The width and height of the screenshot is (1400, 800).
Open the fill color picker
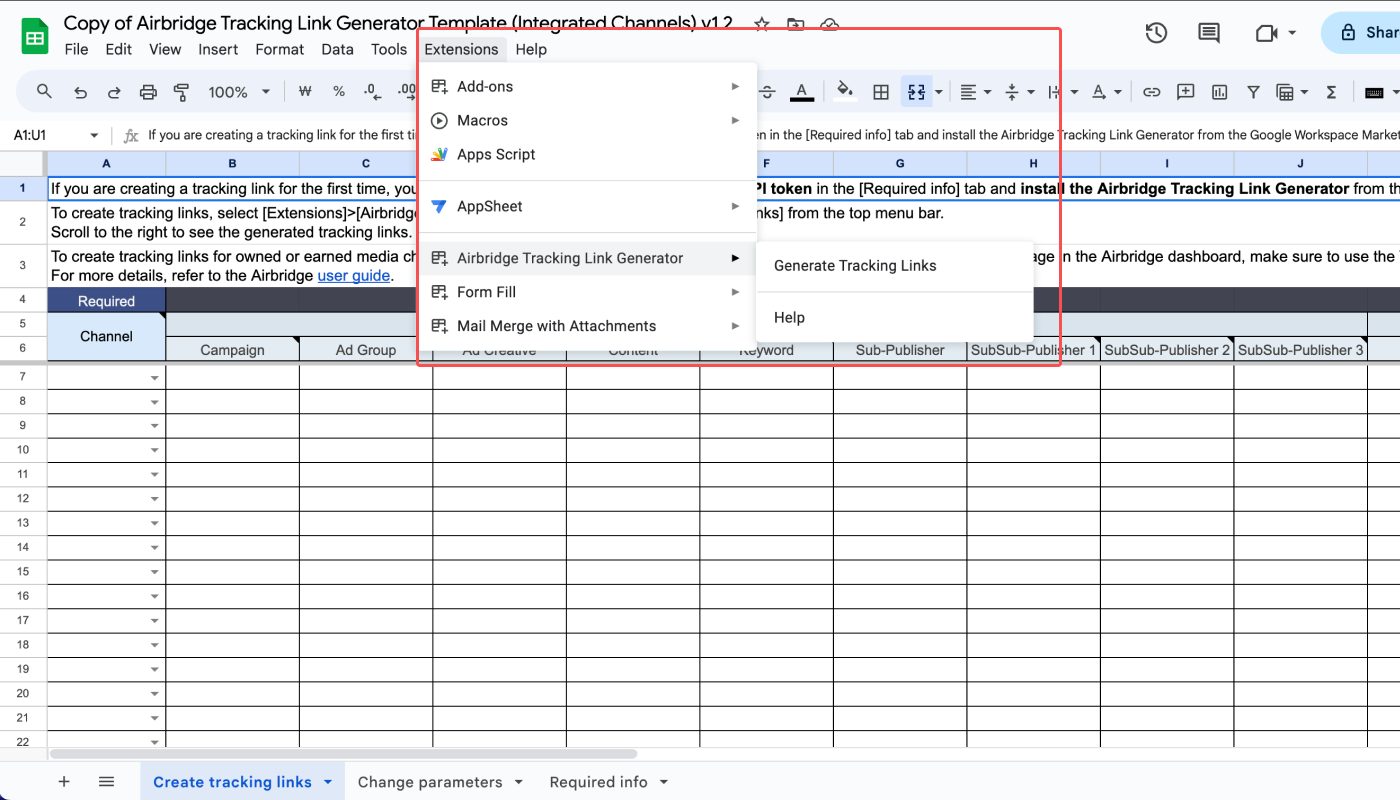pos(845,92)
